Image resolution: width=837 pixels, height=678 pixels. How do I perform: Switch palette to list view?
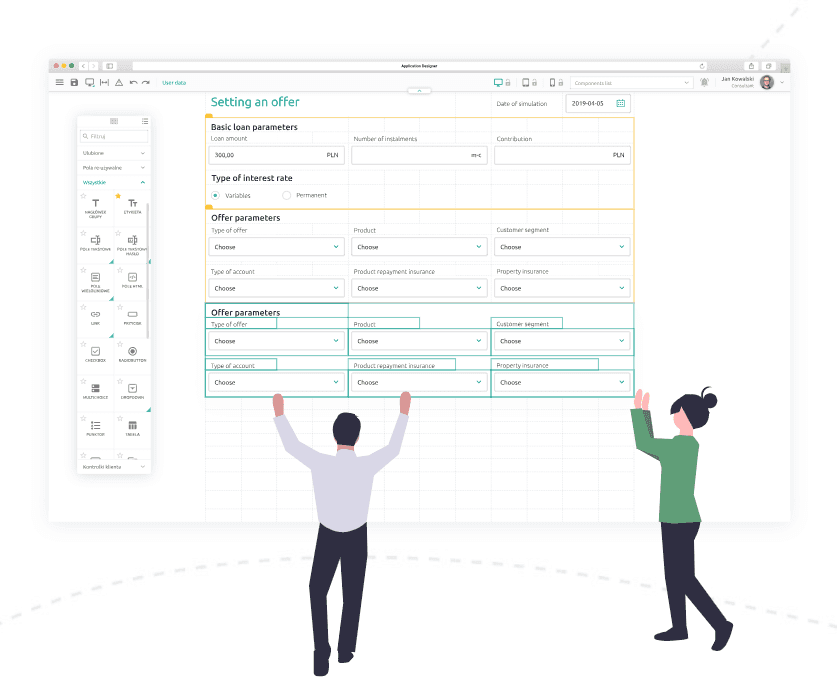coord(145,121)
